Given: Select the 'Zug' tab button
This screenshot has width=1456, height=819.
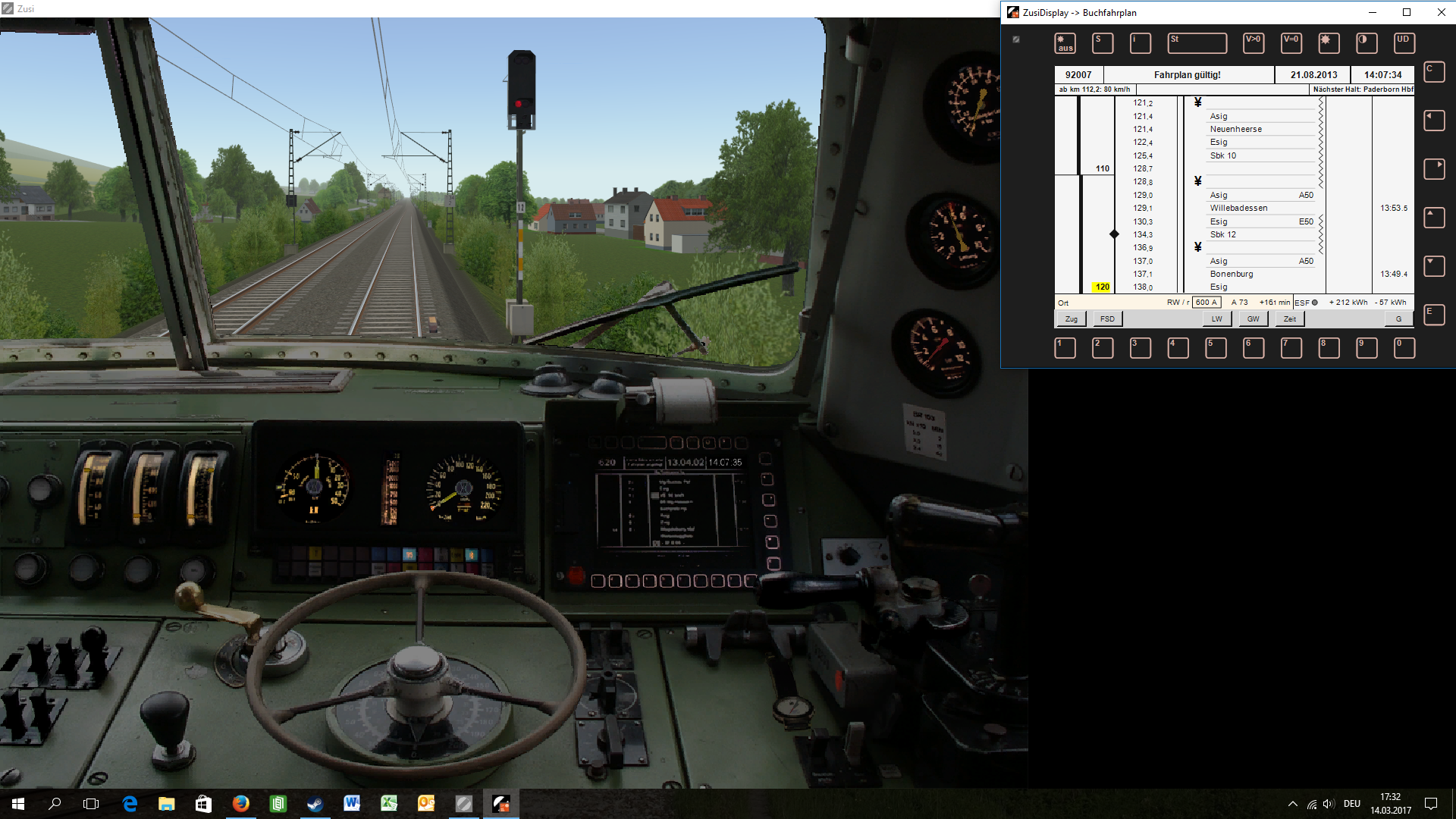Looking at the screenshot, I should [1071, 319].
